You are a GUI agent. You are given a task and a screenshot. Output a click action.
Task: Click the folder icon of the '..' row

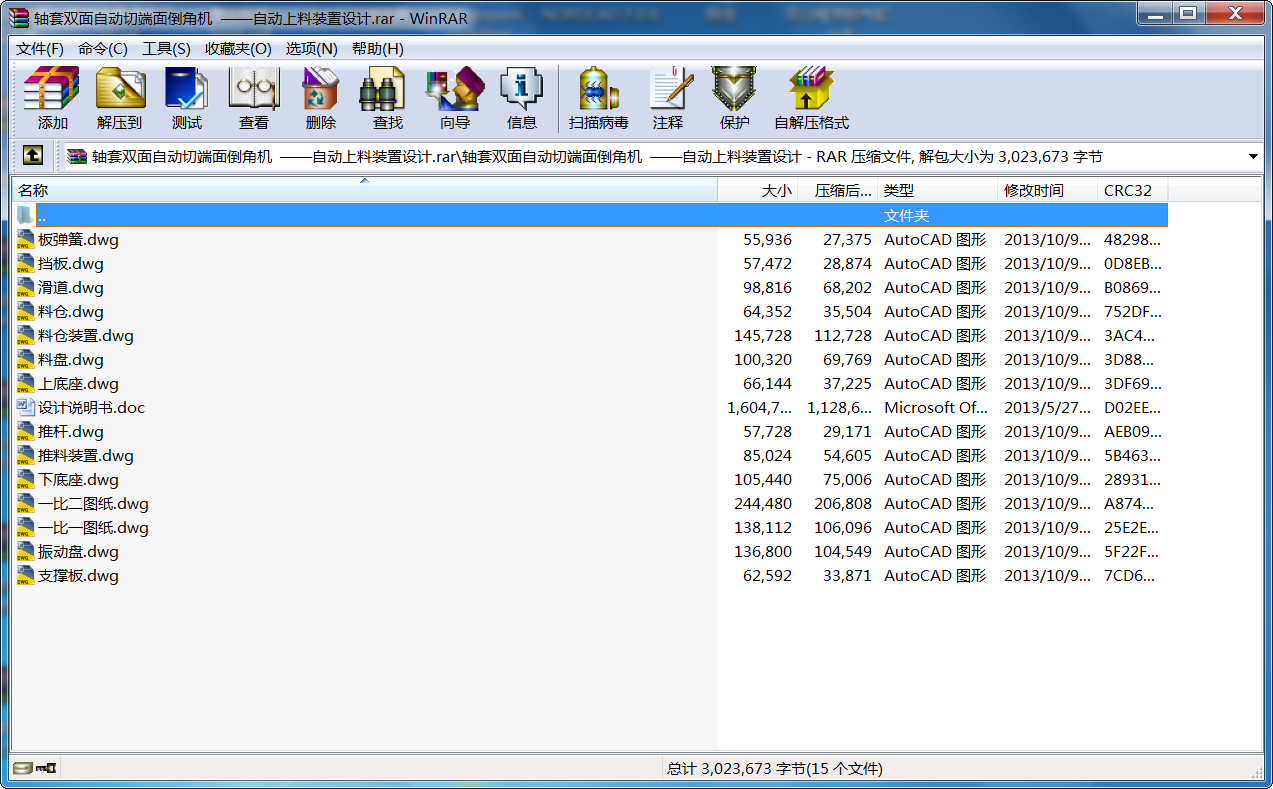pos(26,215)
